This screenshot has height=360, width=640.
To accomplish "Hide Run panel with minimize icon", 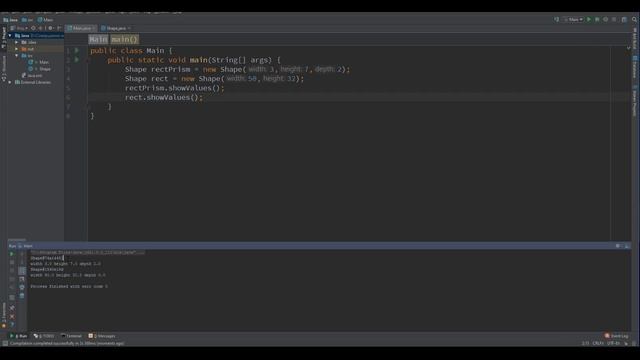I will click(627, 246).
